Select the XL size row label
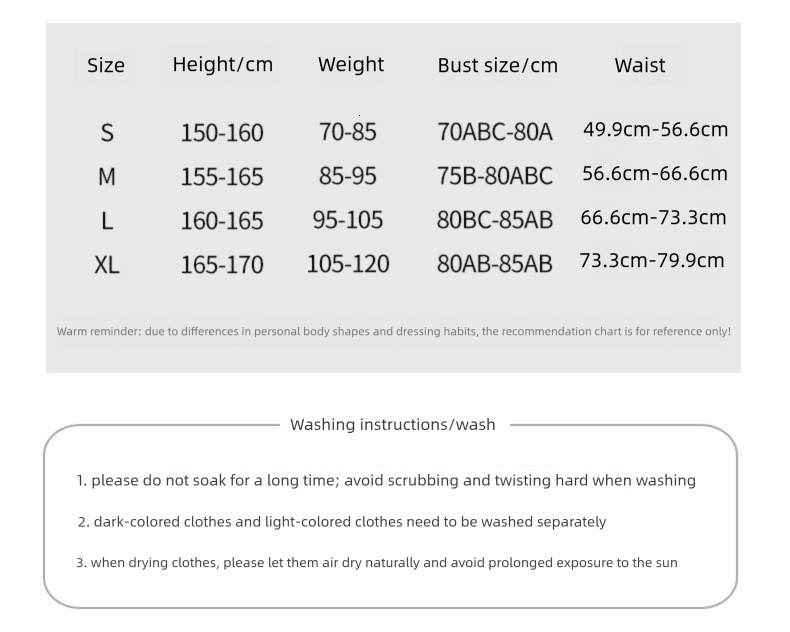This screenshot has height=632, width=790. [x=107, y=265]
